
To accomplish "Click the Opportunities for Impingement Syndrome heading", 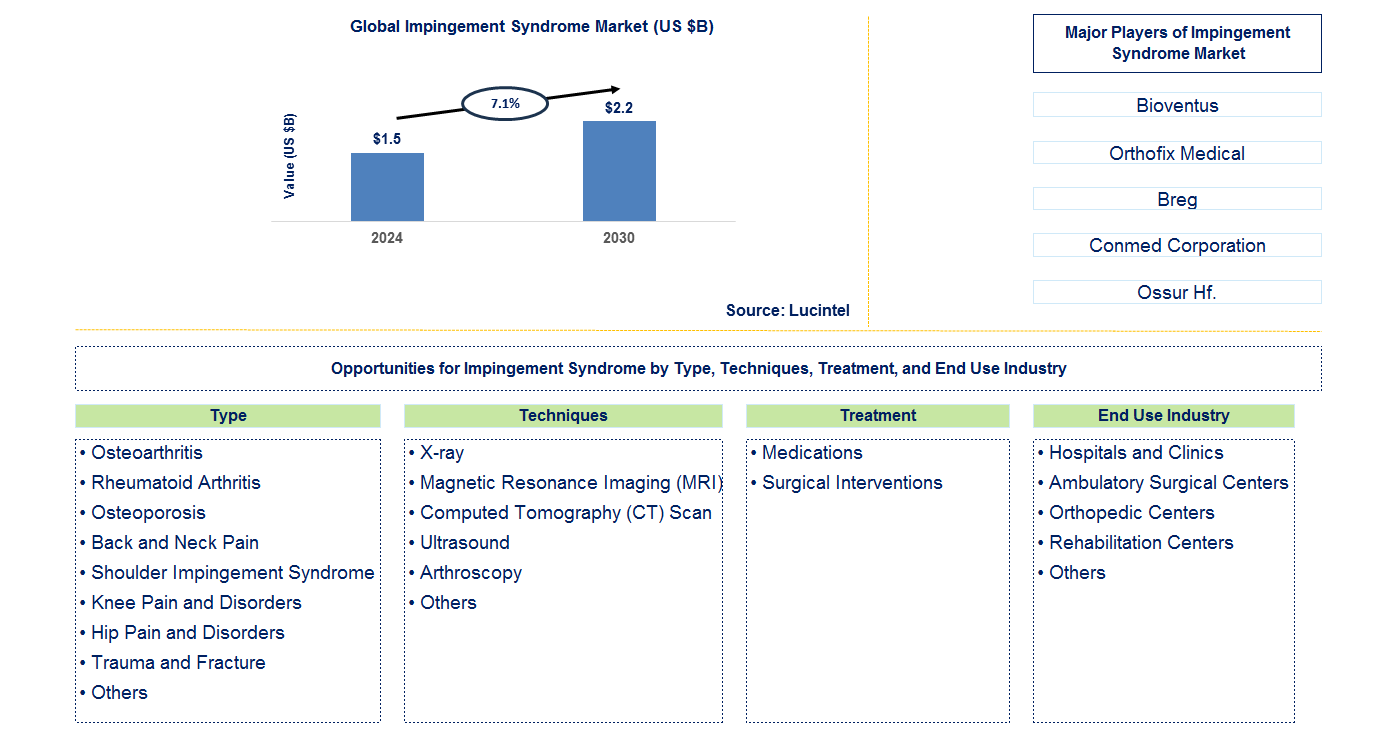I will click(698, 368).
